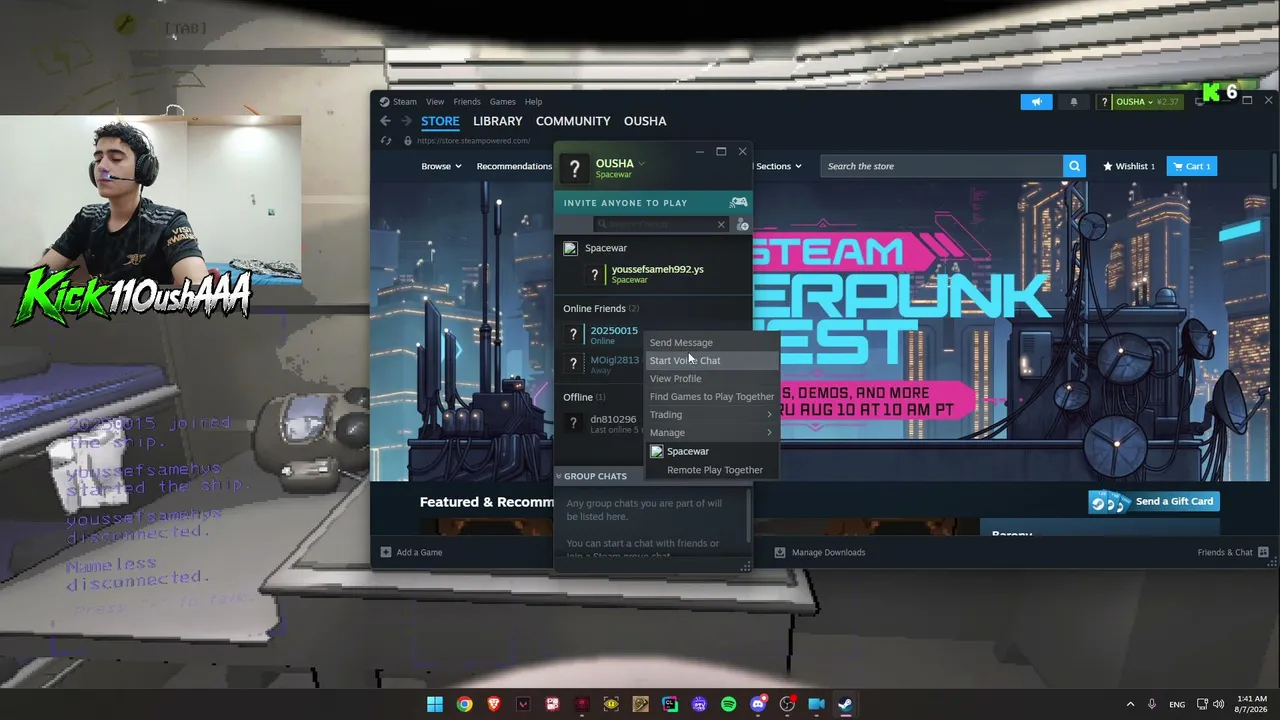The height and width of the screenshot is (720, 1280).
Task: Click the Invite Anyone to Play banner
Action: pyautogui.click(x=652, y=203)
